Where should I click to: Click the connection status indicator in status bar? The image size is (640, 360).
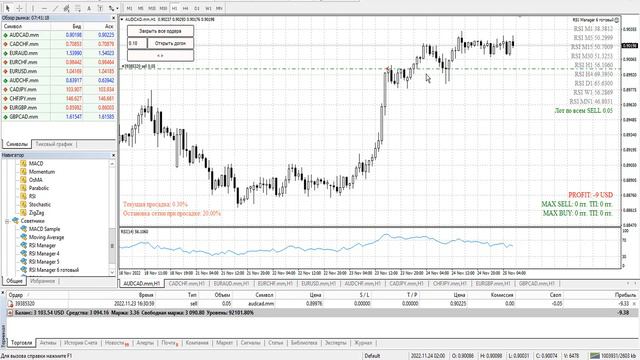point(613,356)
